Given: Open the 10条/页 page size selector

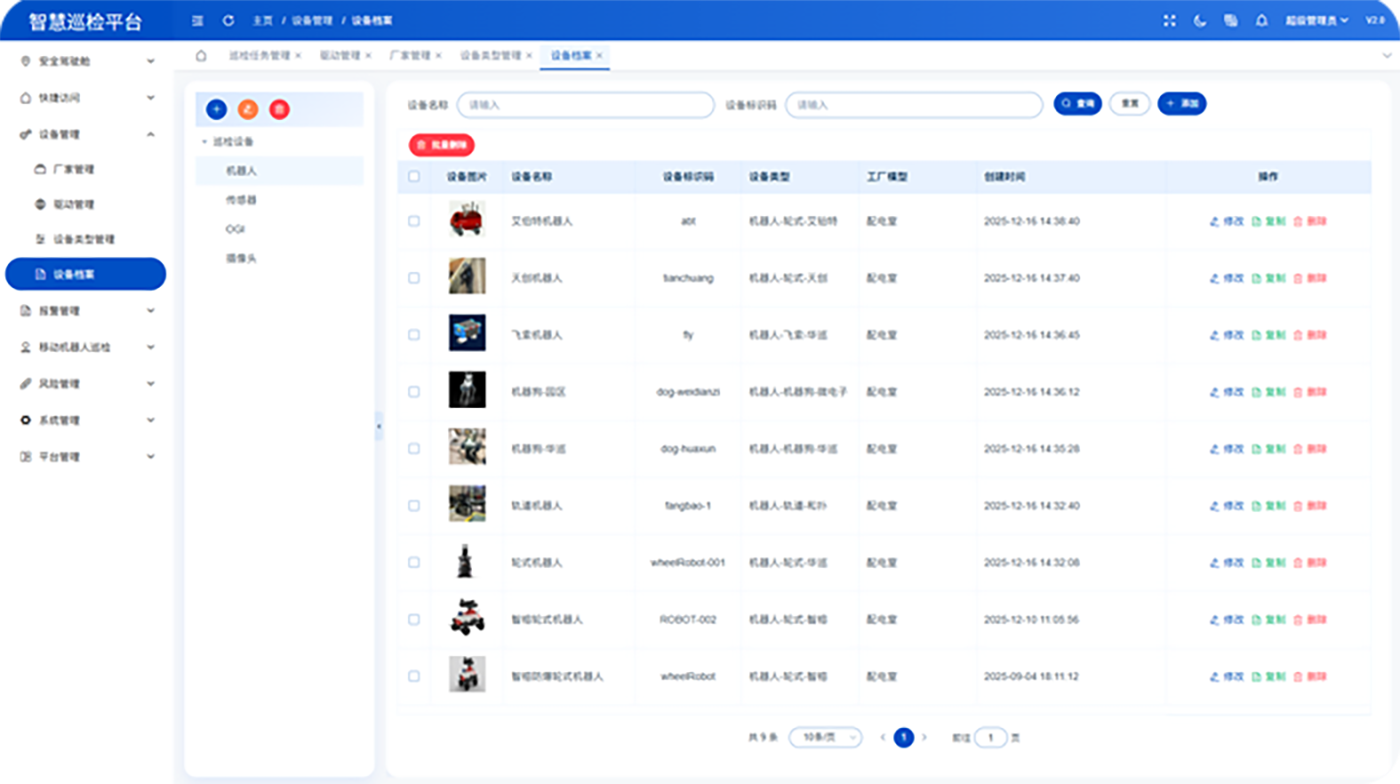Looking at the screenshot, I should click(x=825, y=737).
